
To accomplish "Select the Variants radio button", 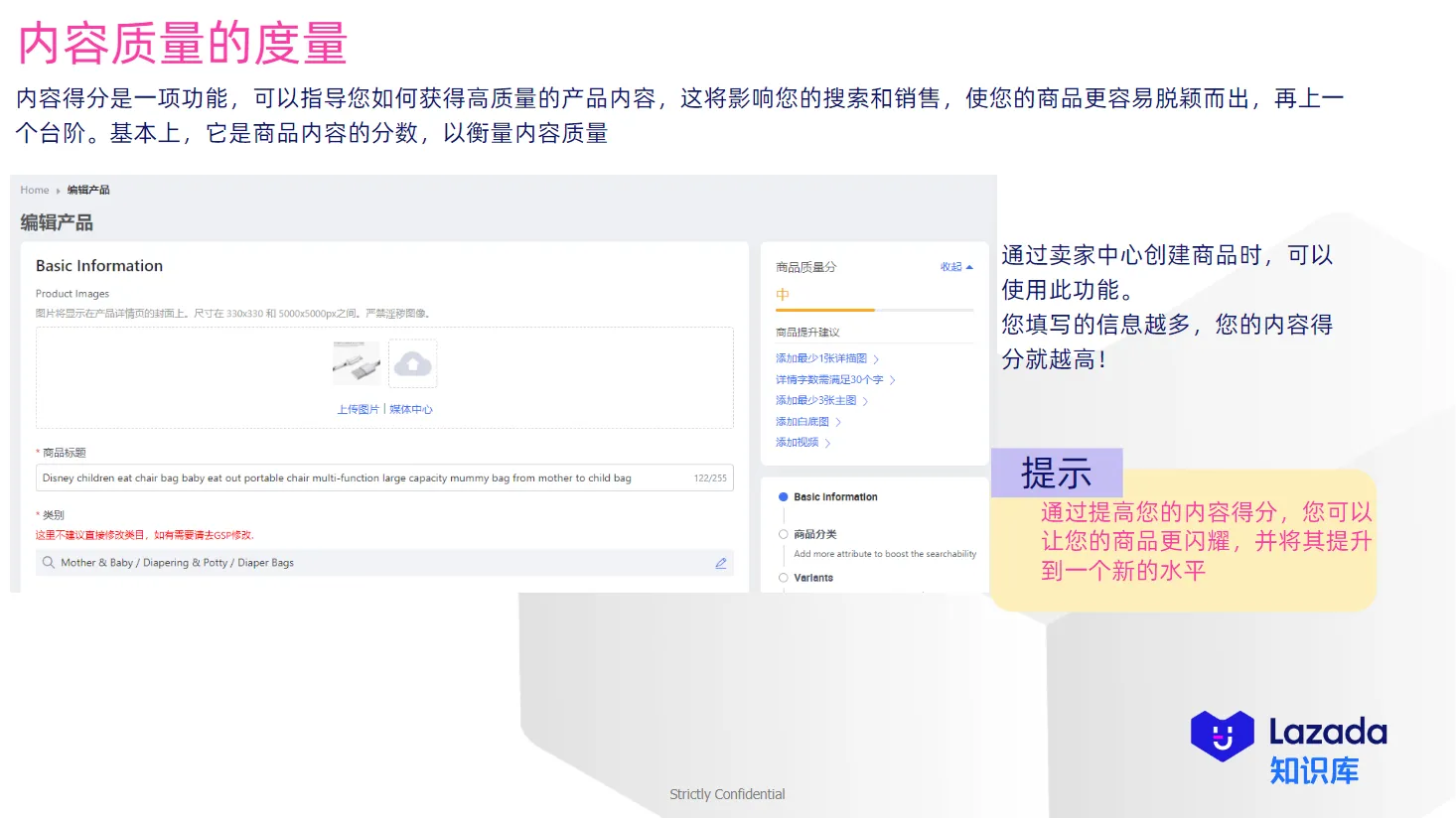I will (x=784, y=577).
